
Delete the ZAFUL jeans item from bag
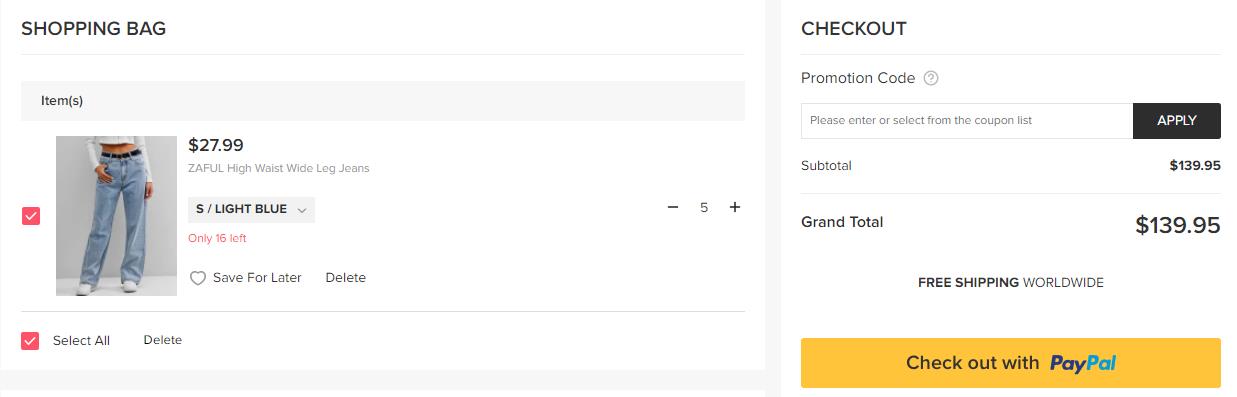(x=346, y=278)
